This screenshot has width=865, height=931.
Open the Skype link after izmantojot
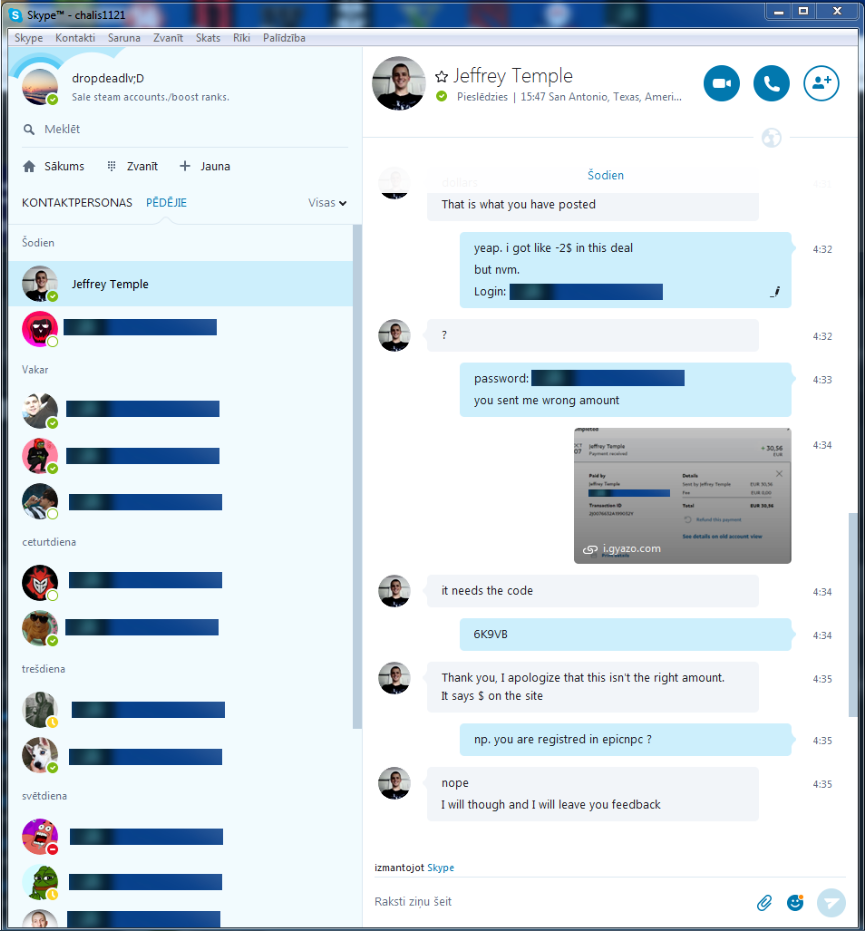pos(441,867)
